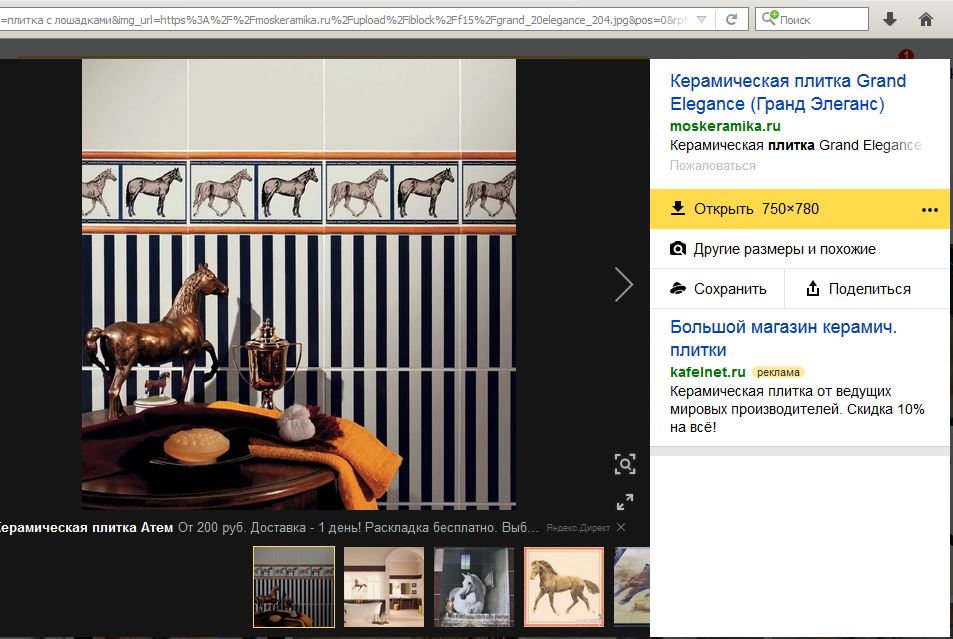Click the search-by-image magnifier icon
Image resolution: width=953 pixels, height=639 pixels.
[x=624, y=464]
